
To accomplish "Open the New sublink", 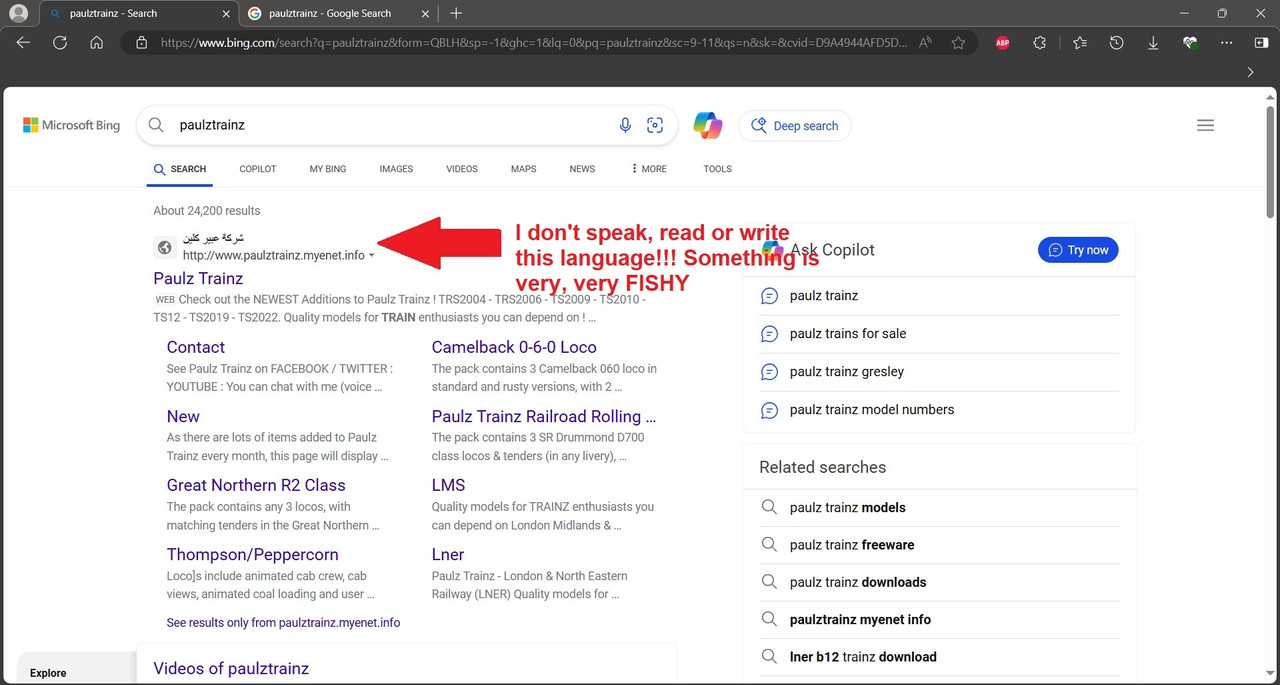I will pos(183,416).
